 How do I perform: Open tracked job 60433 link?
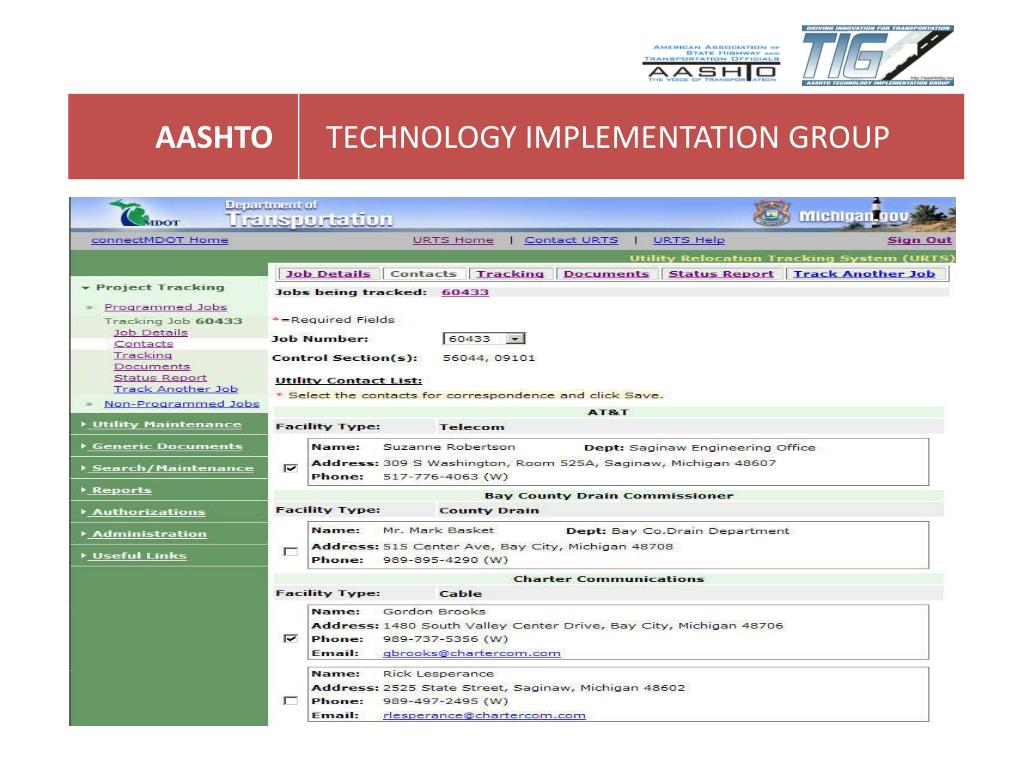pos(465,292)
